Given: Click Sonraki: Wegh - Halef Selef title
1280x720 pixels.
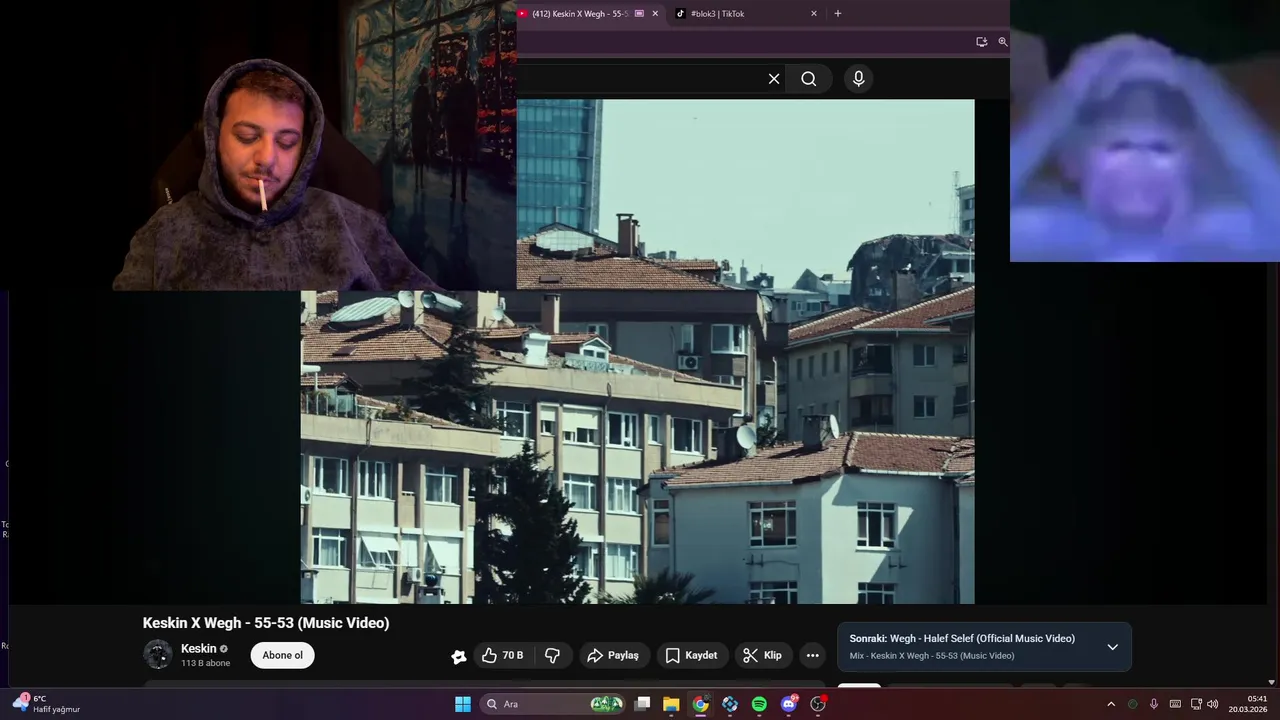Looking at the screenshot, I should (962, 638).
